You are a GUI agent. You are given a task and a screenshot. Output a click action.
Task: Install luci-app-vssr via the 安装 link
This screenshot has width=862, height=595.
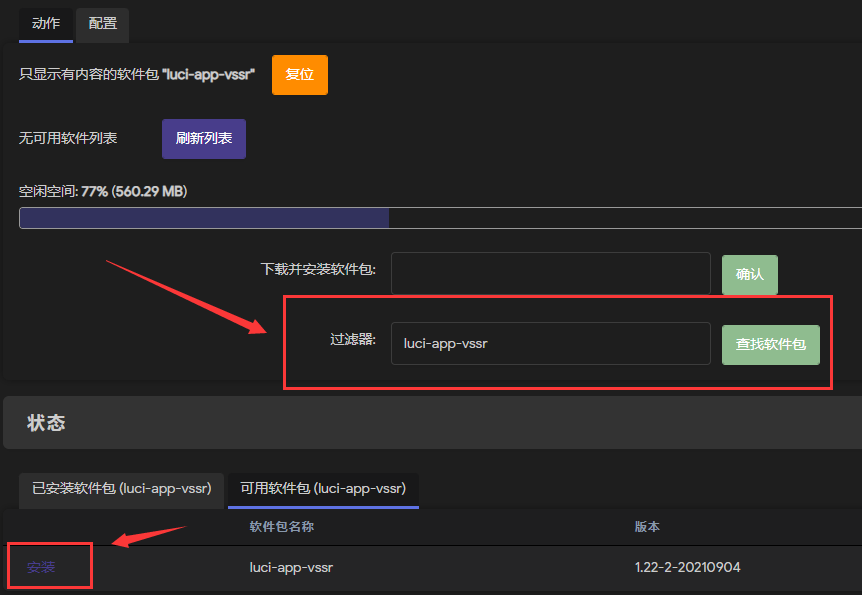coord(41,567)
